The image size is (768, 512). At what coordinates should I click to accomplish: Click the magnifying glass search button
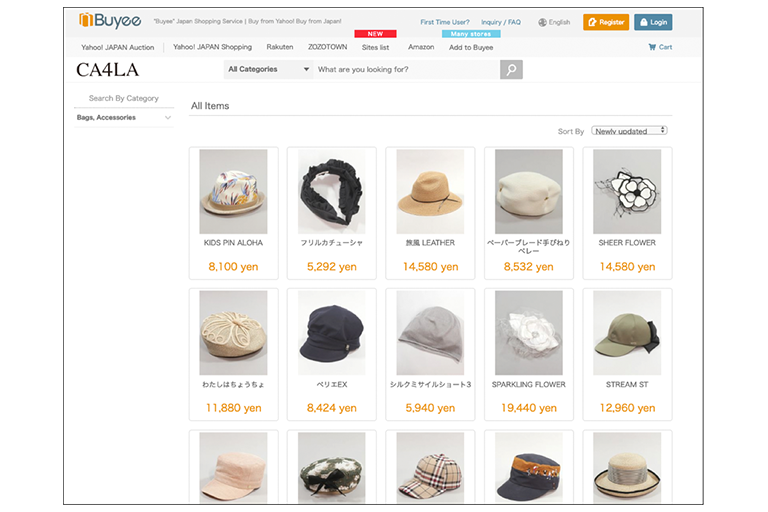point(511,70)
